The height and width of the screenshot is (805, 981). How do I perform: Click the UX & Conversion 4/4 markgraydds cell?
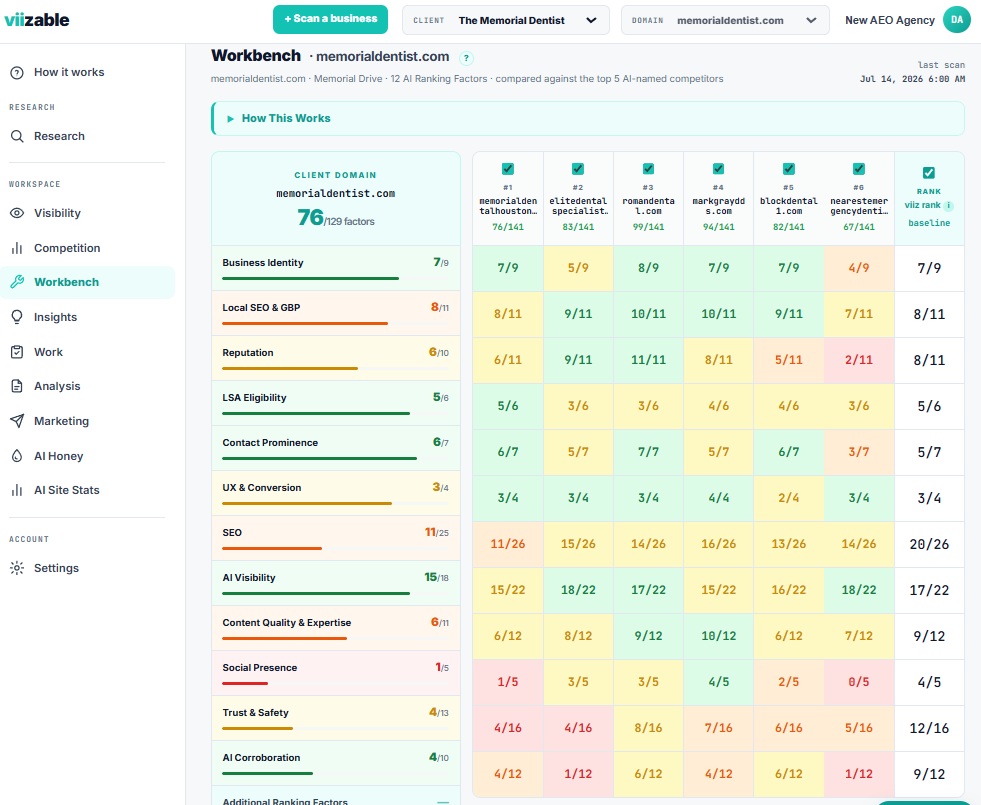718,499
